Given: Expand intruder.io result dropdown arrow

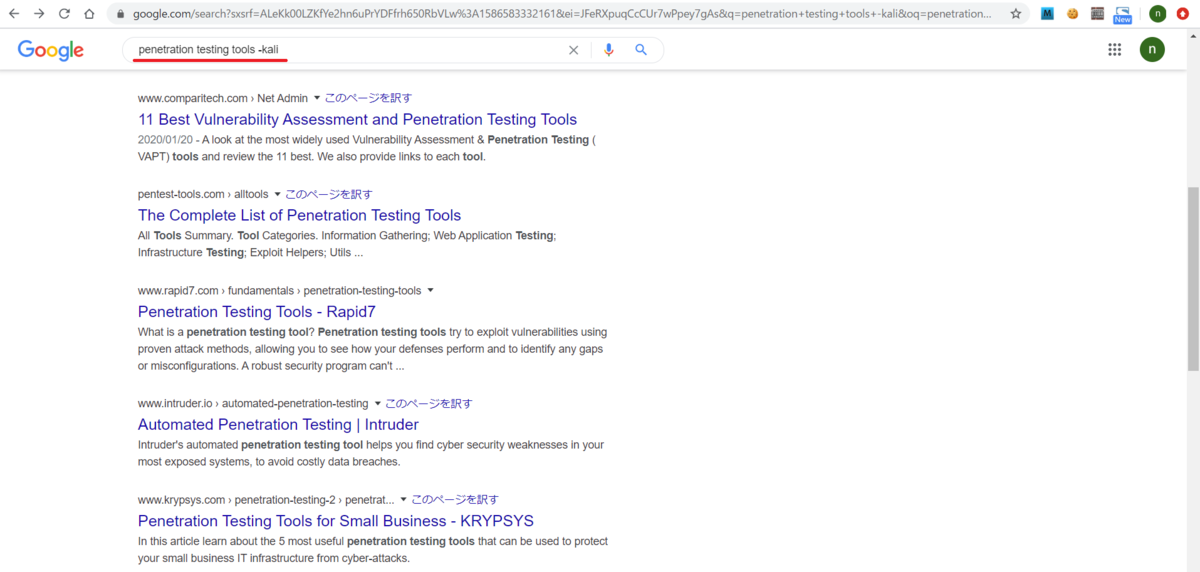Looking at the screenshot, I should click(378, 404).
